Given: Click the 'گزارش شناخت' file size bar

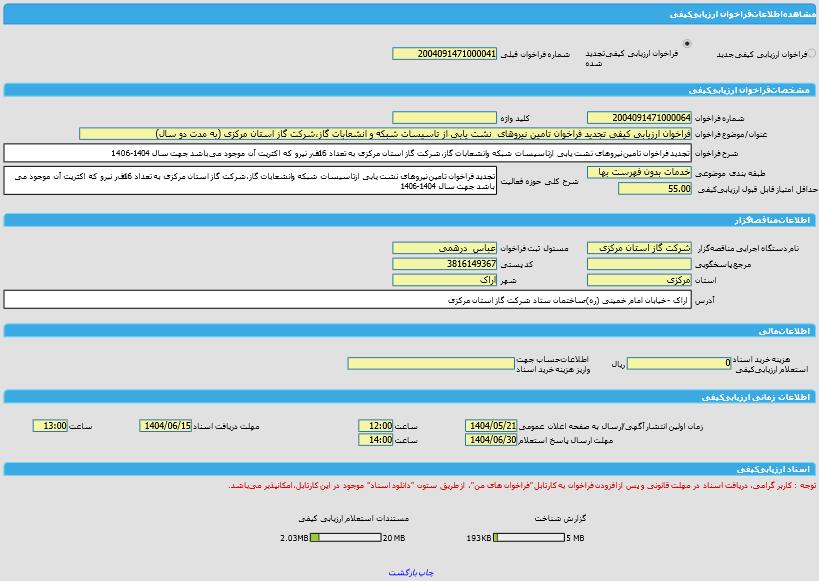Looking at the screenshot, I should (x=528, y=538).
